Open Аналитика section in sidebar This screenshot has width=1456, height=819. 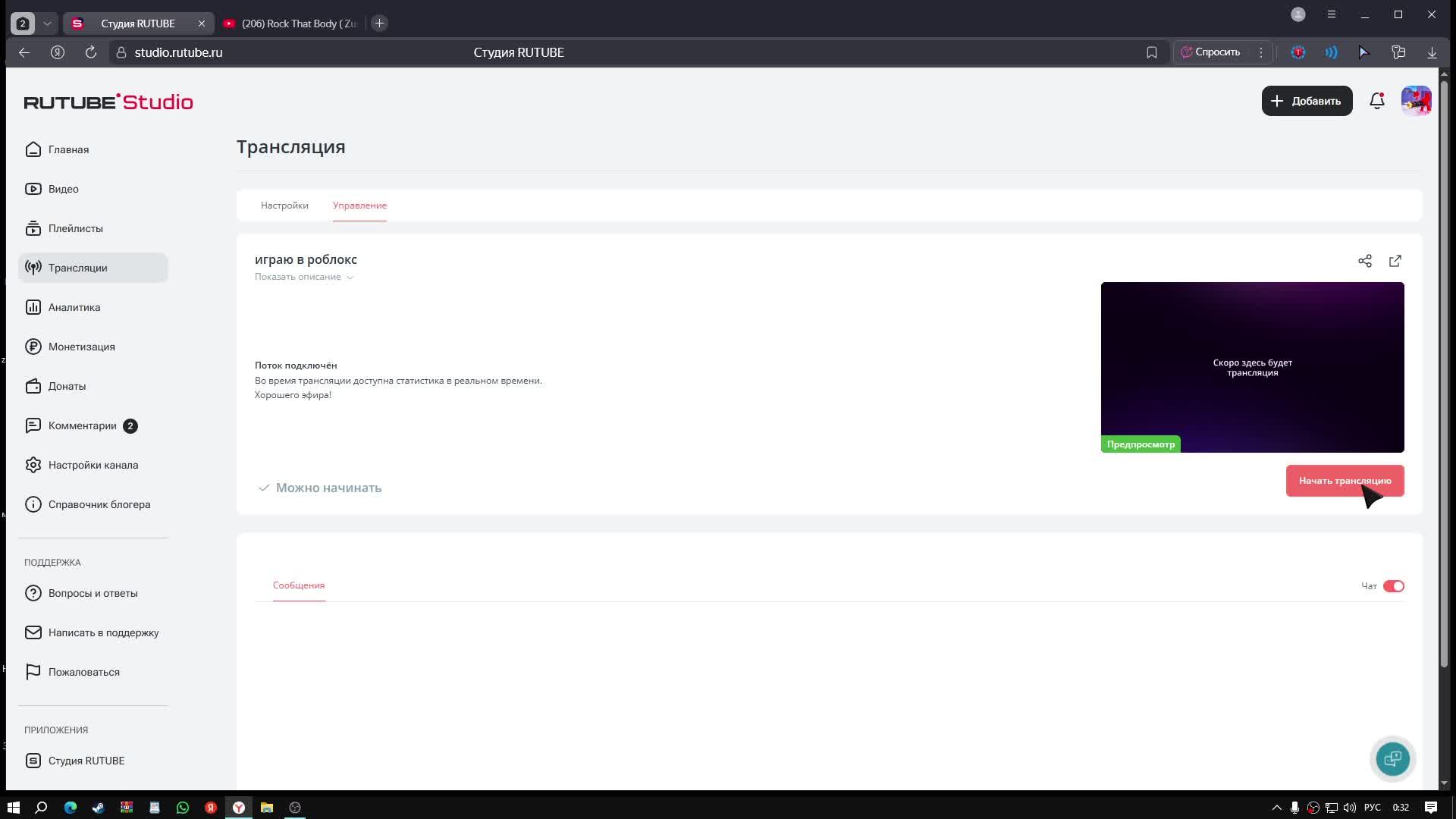[x=74, y=307]
